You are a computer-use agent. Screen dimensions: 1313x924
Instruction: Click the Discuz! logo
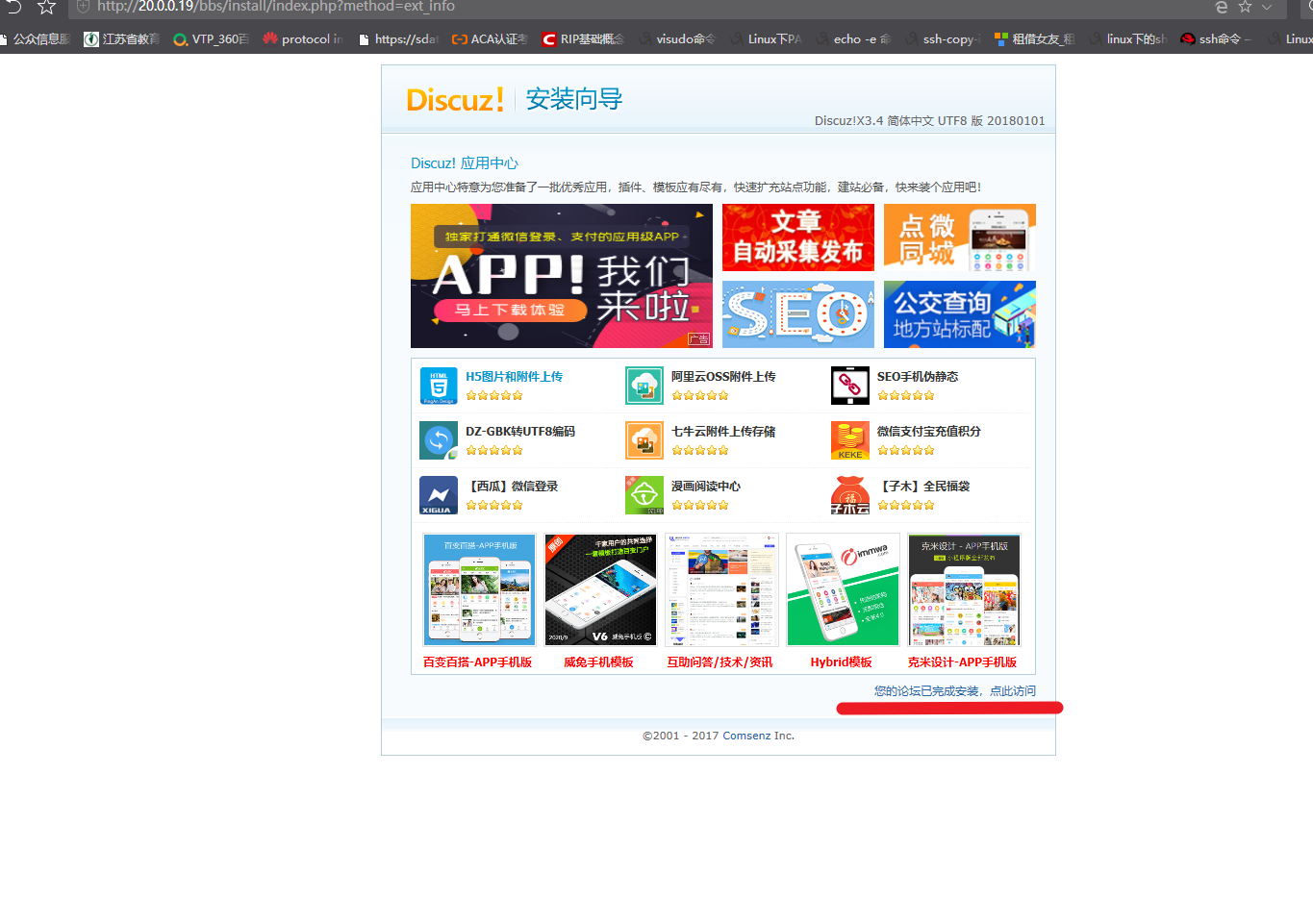tap(455, 100)
